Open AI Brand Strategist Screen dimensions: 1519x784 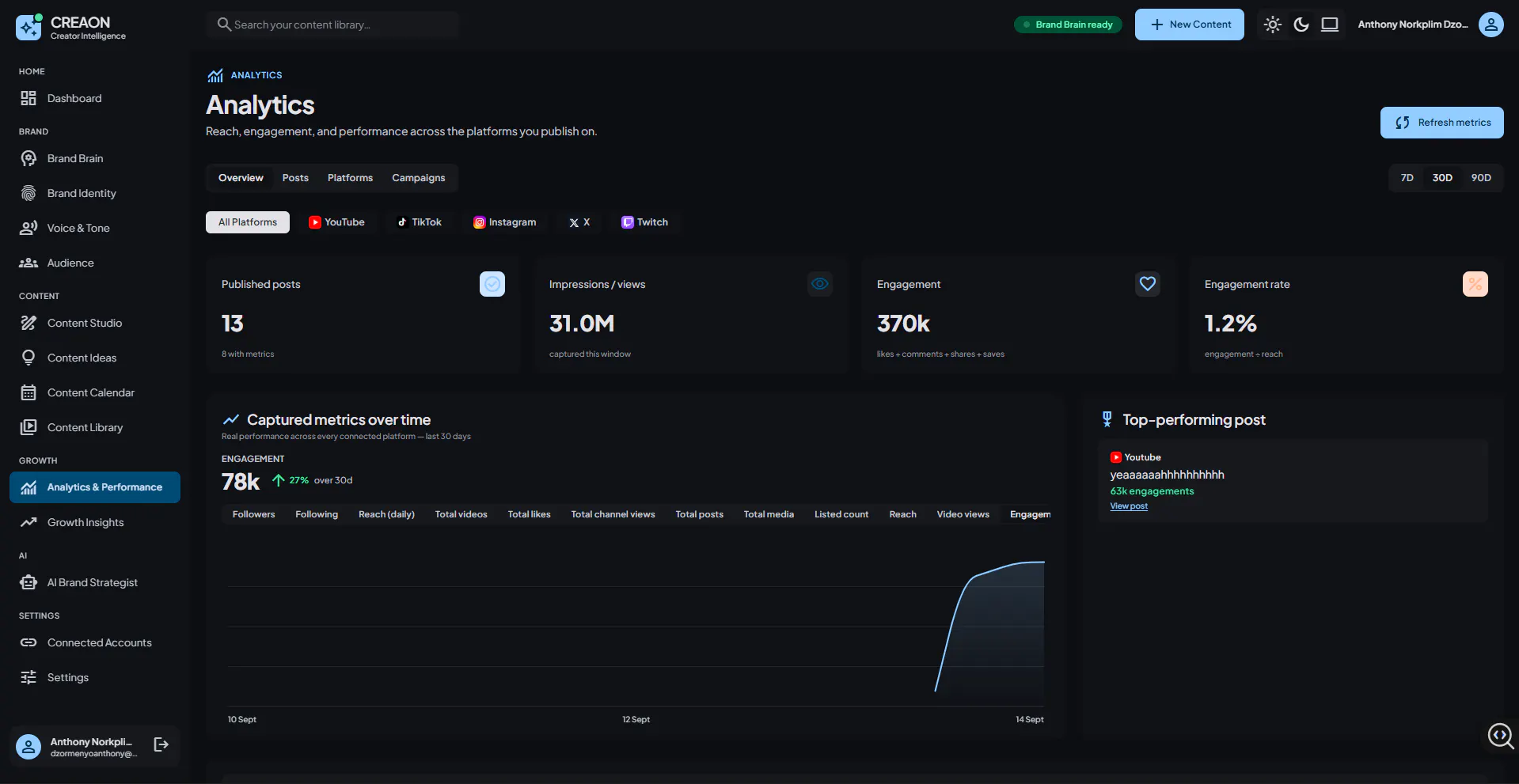point(95,582)
